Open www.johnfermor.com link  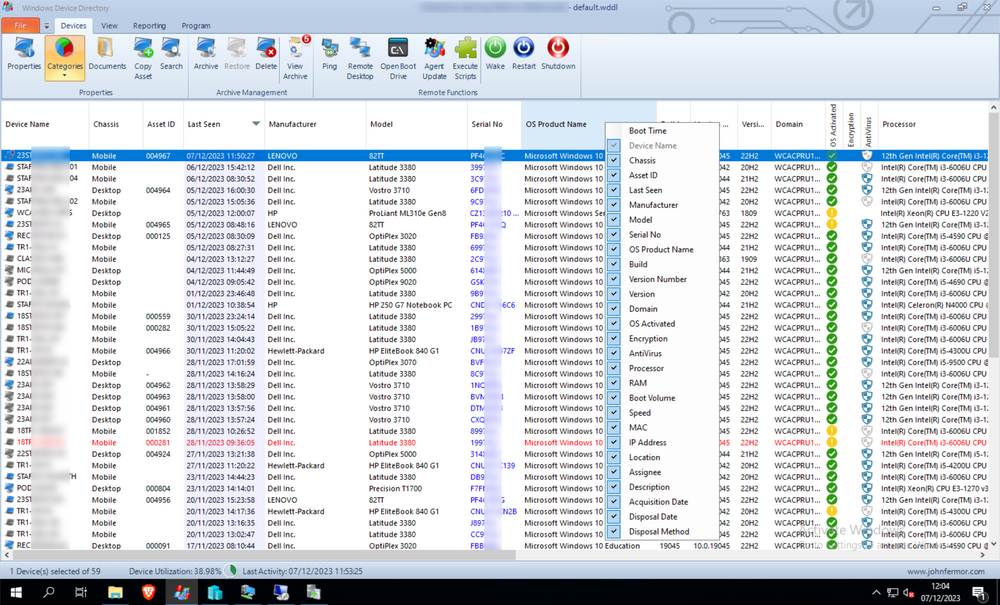(946, 571)
